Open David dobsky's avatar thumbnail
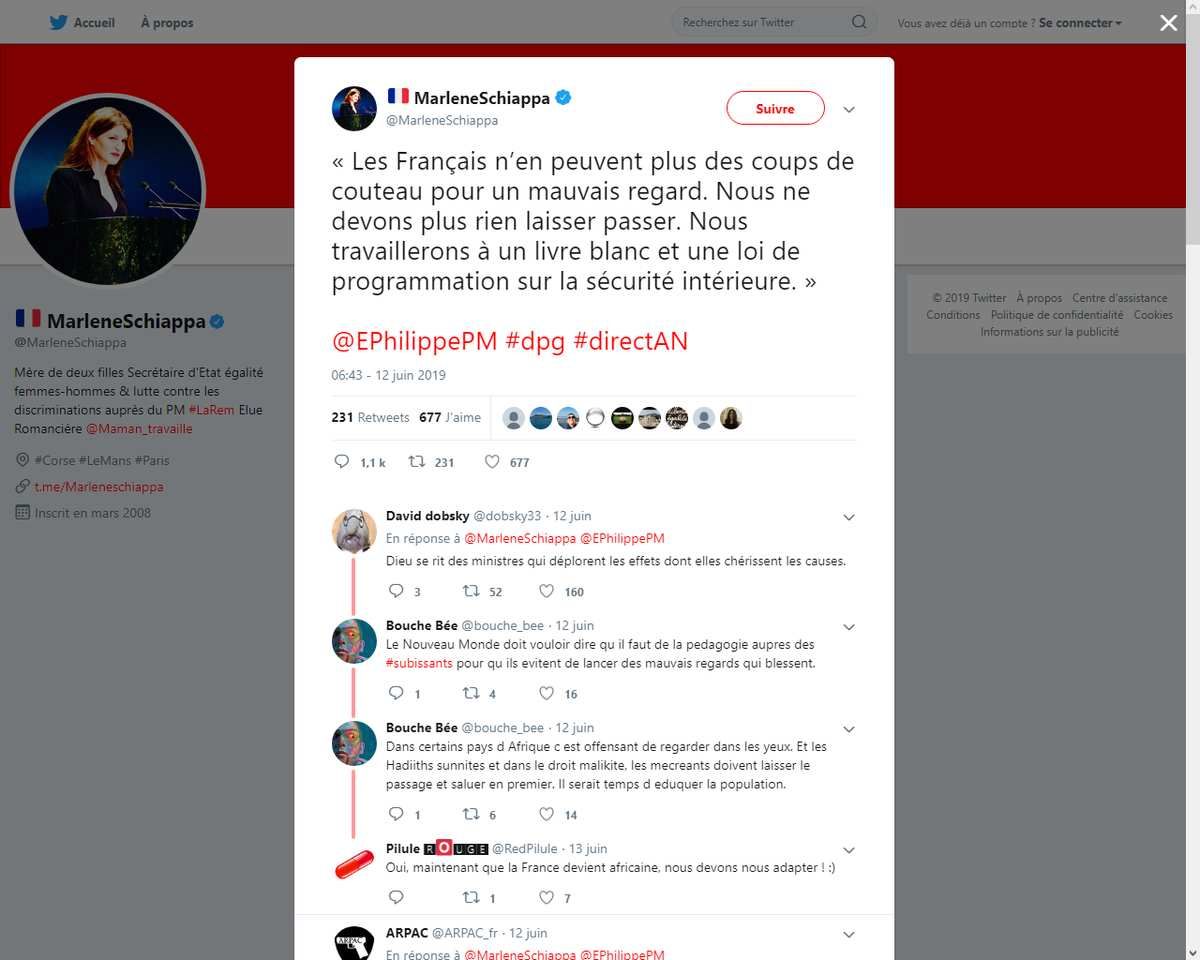Screen dimensions: 1200x960 coord(354,531)
